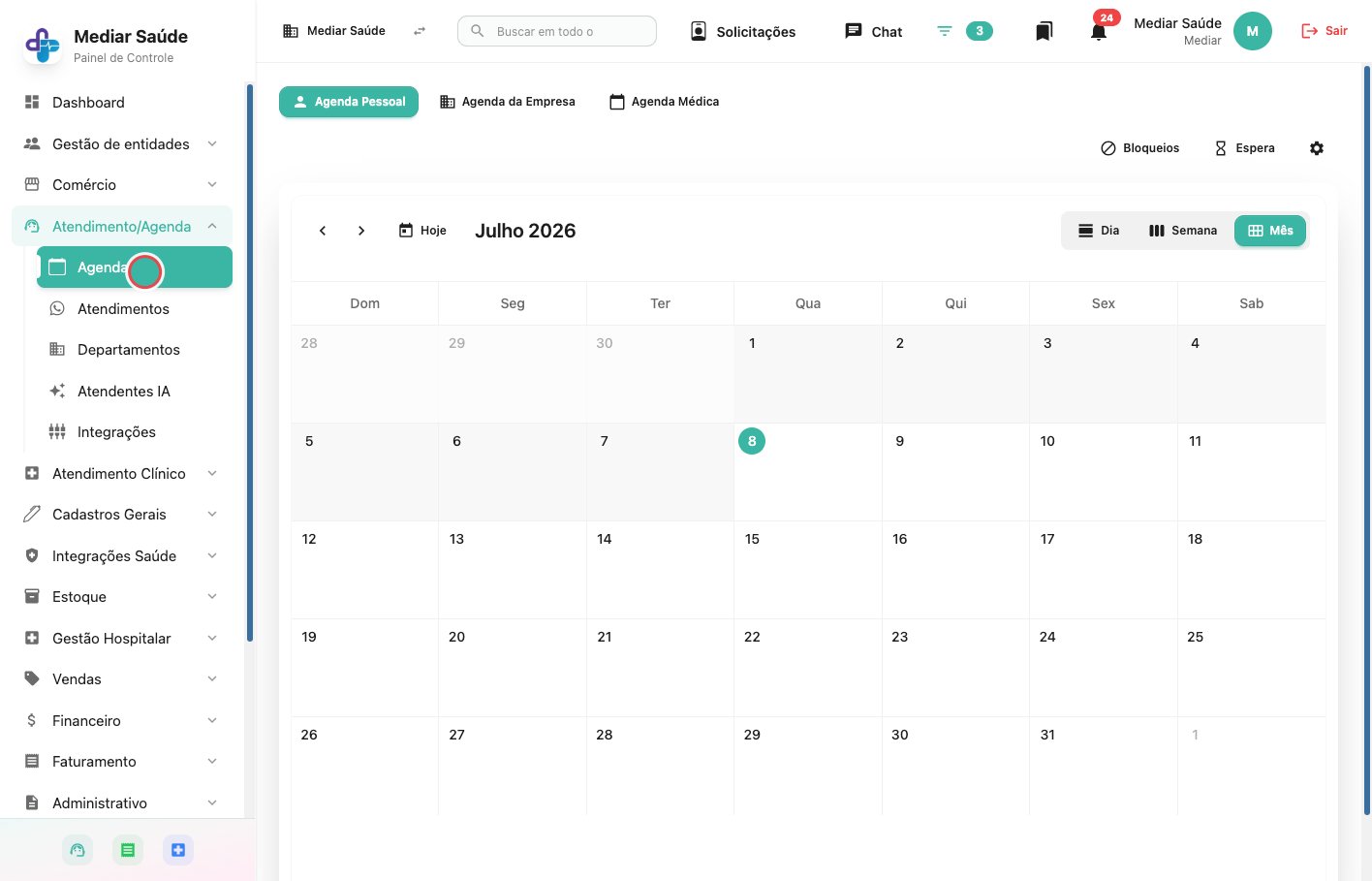Open the Agenda Médica tab
Viewport: 1372px width, 881px height.
[665, 102]
